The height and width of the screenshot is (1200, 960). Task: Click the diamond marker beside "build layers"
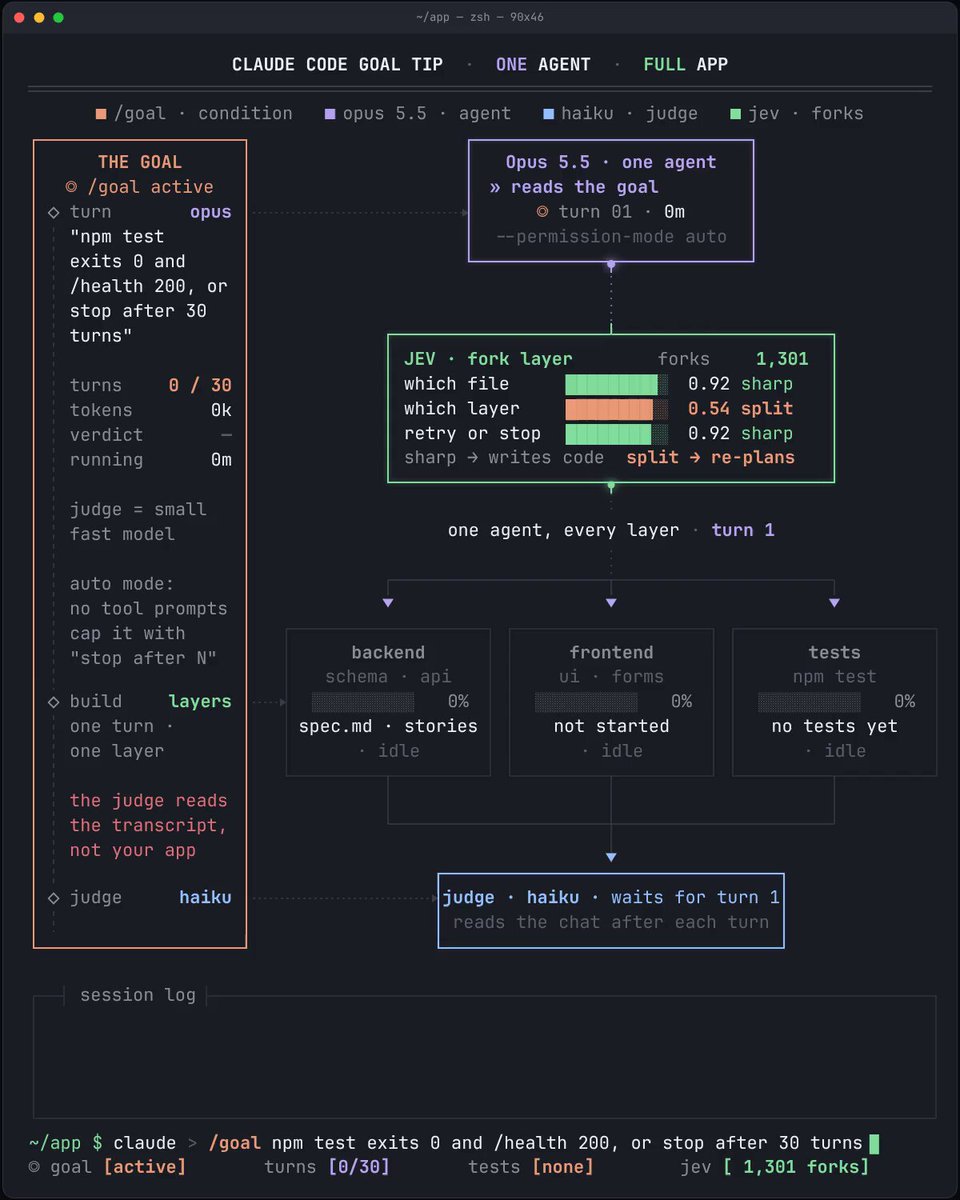tap(53, 702)
